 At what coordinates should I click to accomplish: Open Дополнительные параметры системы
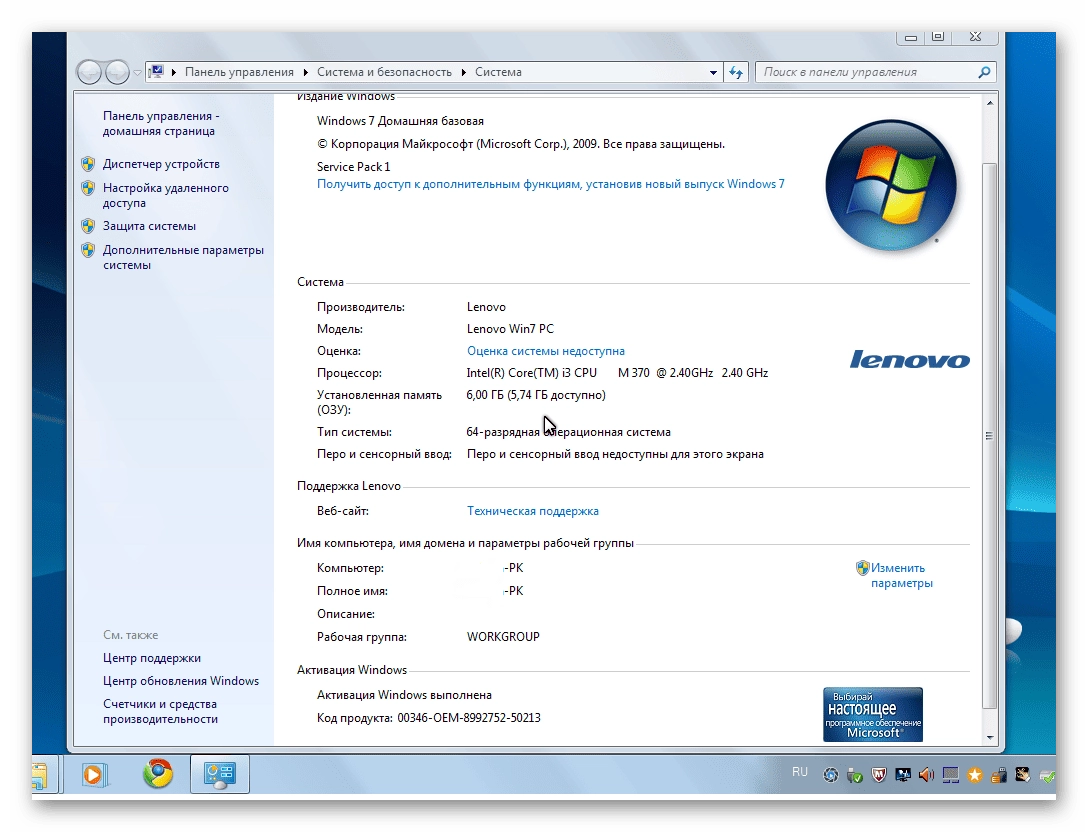click(183, 257)
